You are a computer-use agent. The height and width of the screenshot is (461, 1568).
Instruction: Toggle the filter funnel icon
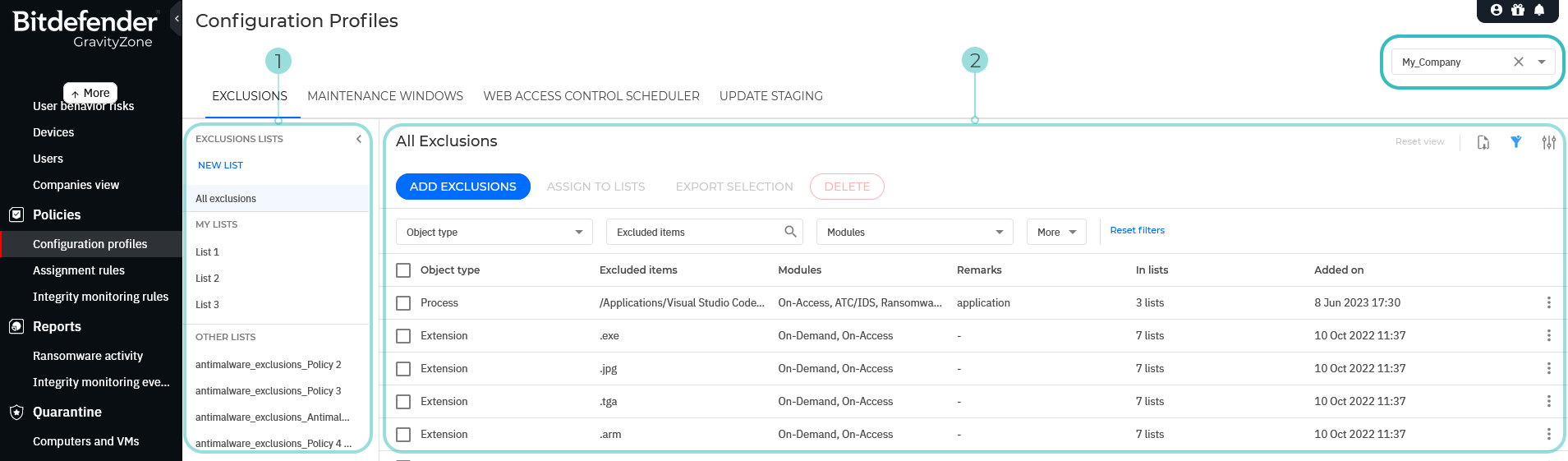tap(1516, 142)
